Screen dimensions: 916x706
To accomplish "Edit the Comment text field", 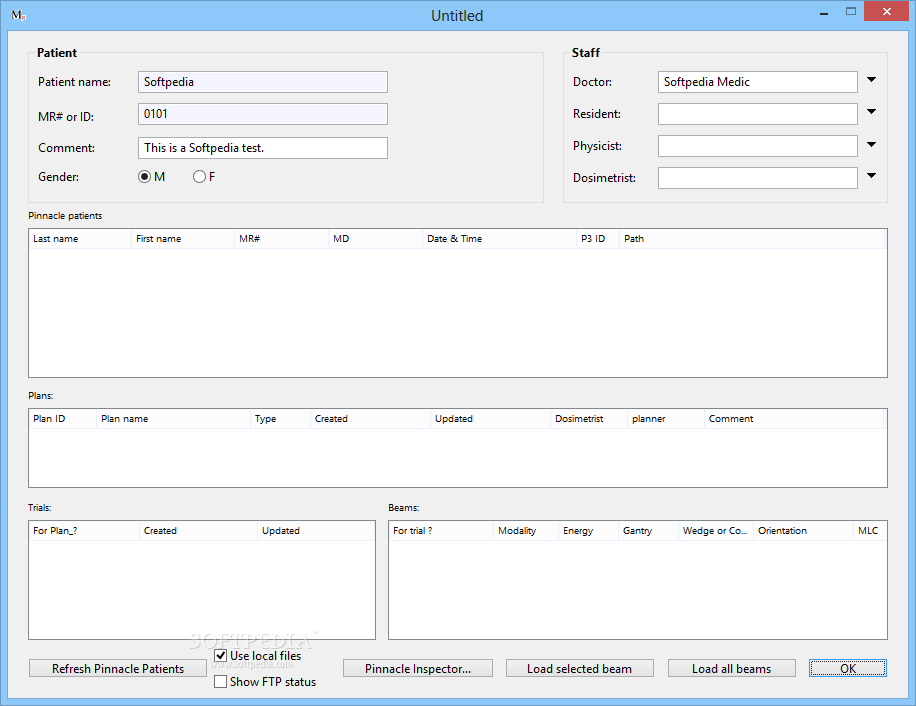I will pyautogui.click(x=263, y=148).
